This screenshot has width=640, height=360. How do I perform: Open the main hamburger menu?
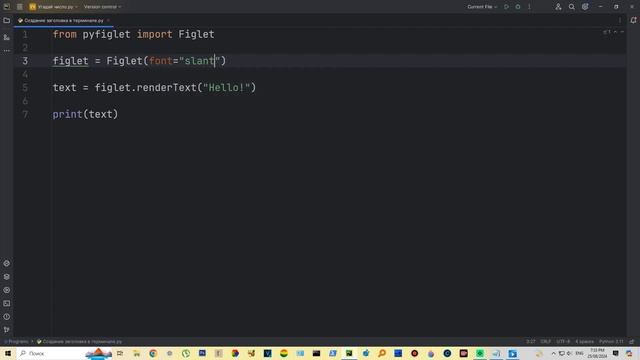click(20, 7)
